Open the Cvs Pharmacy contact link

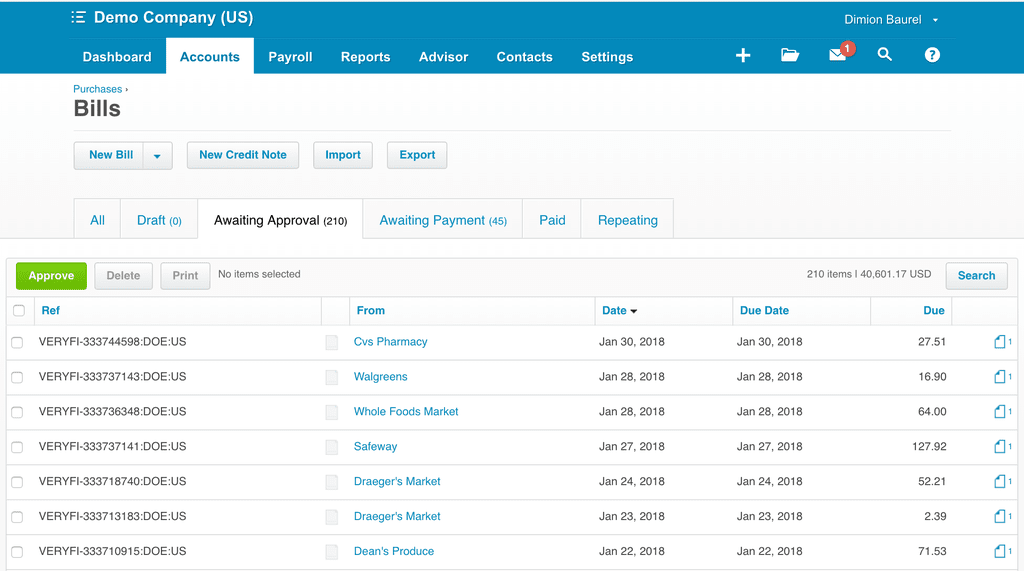[x=391, y=342]
